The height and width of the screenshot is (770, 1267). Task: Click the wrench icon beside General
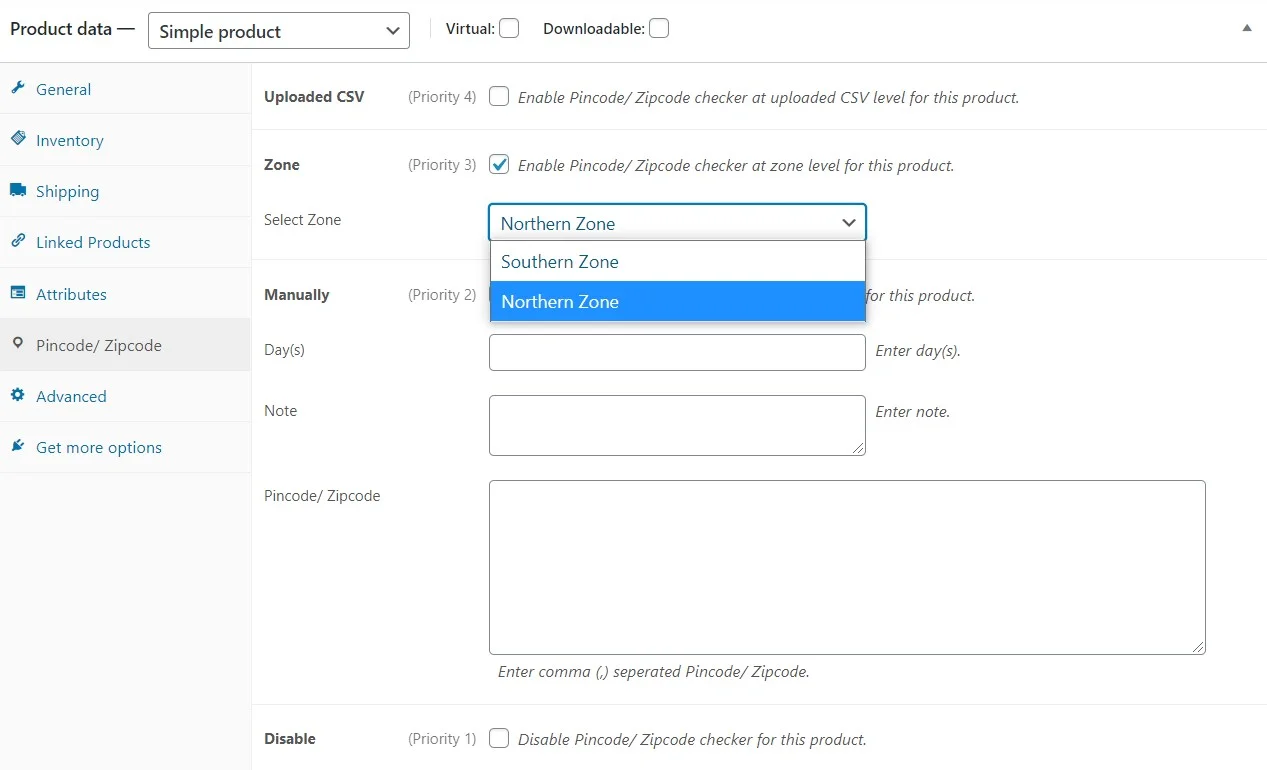17,88
